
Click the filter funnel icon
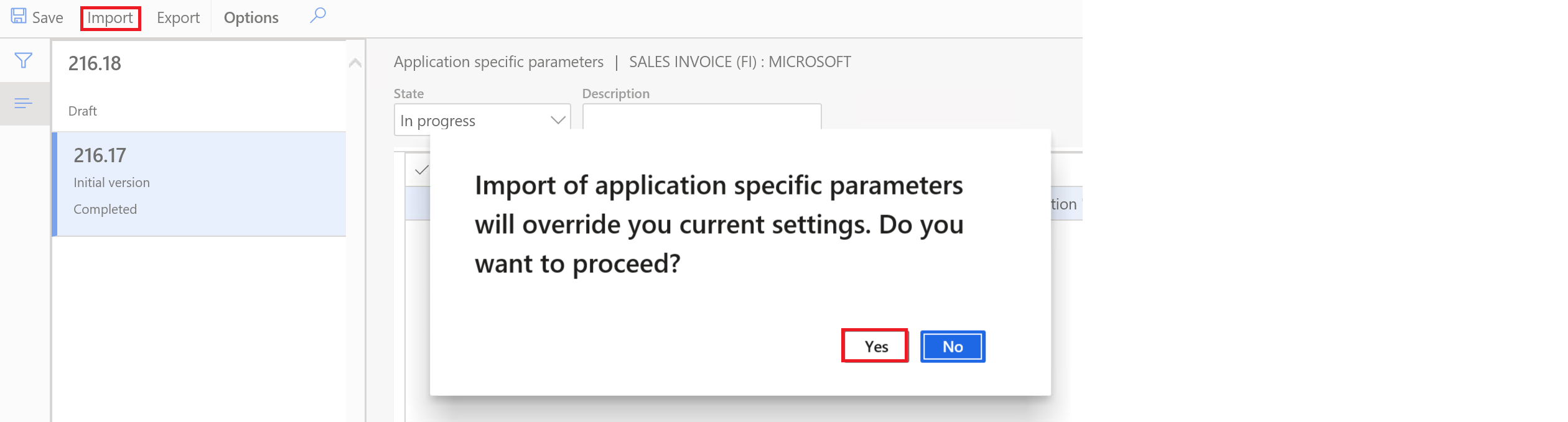pos(24,60)
